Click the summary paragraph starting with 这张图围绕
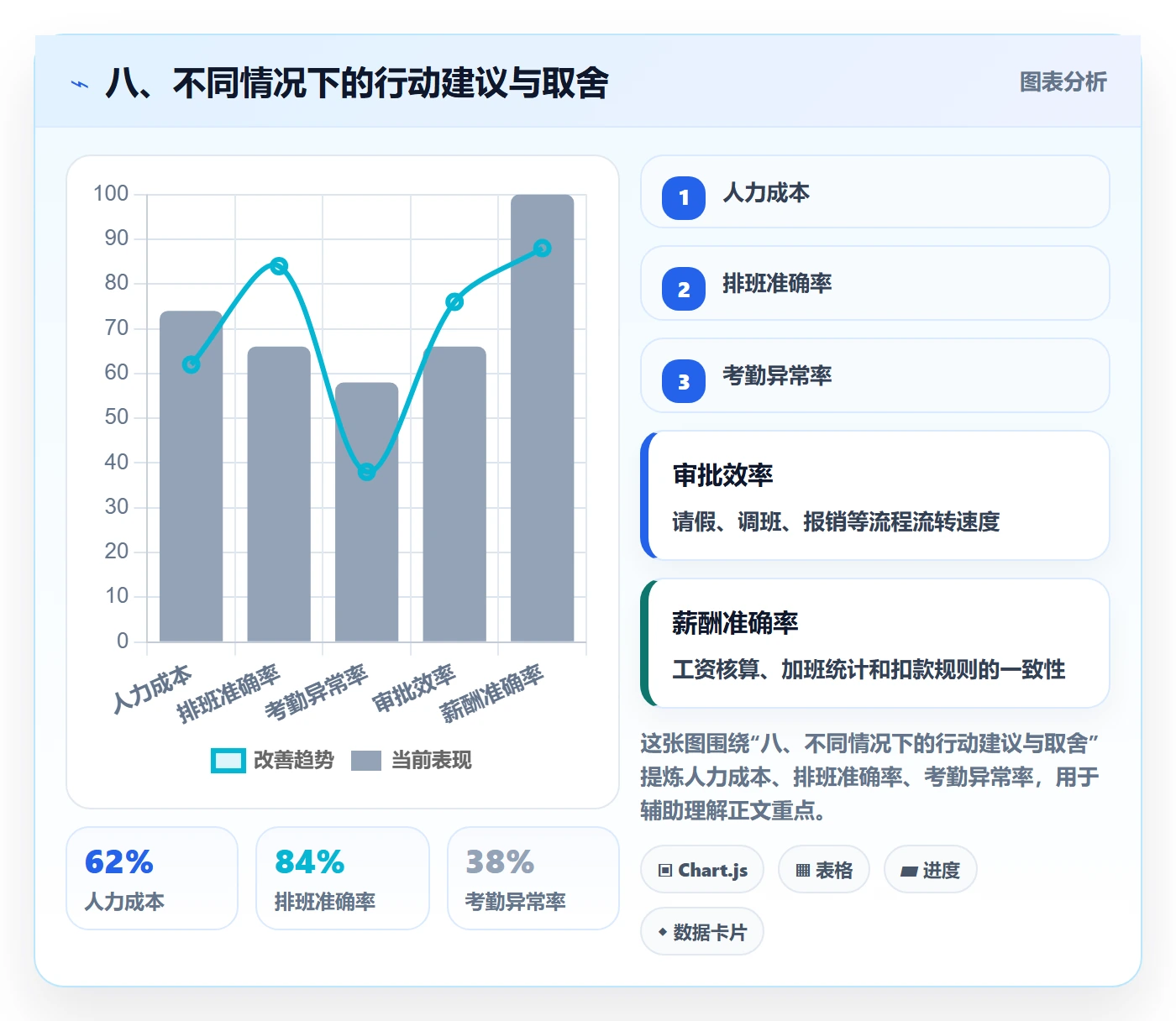Screen dimensions: 1176x1021 pos(870,777)
